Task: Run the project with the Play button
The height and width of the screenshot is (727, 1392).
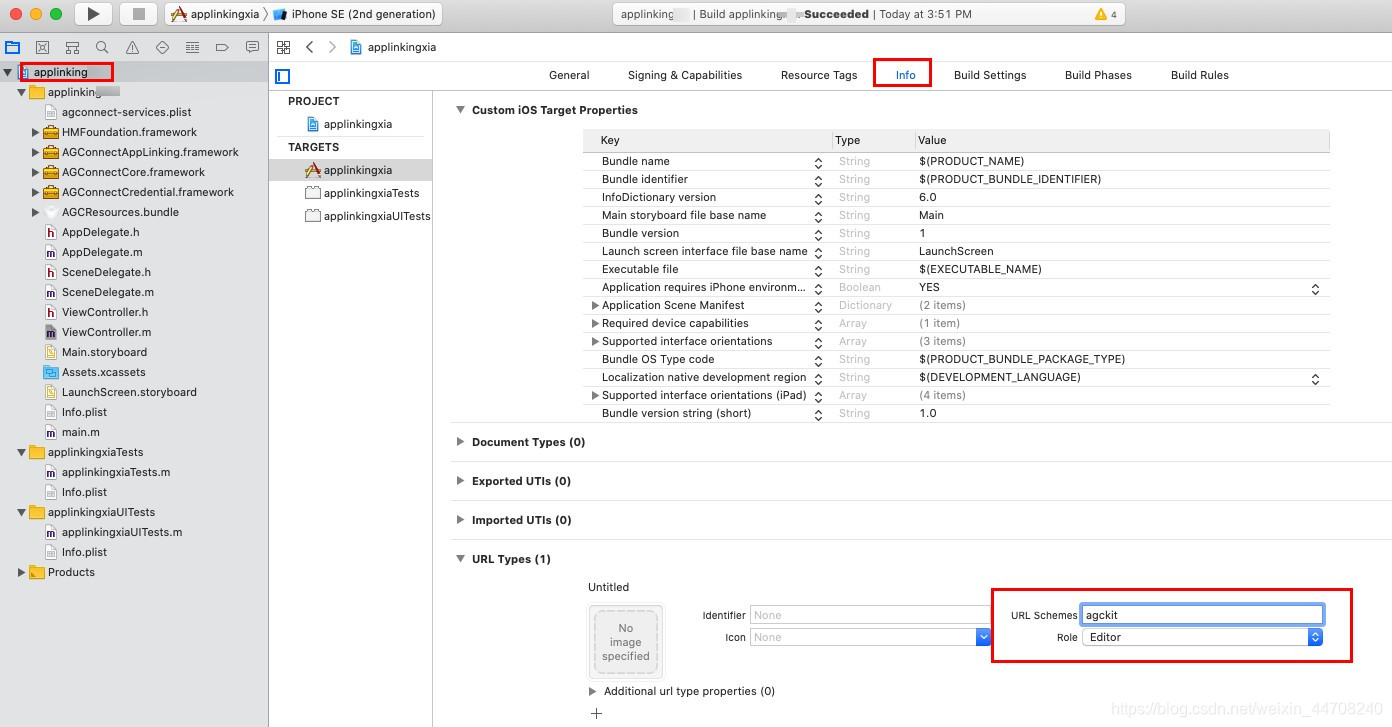Action: (93, 14)
